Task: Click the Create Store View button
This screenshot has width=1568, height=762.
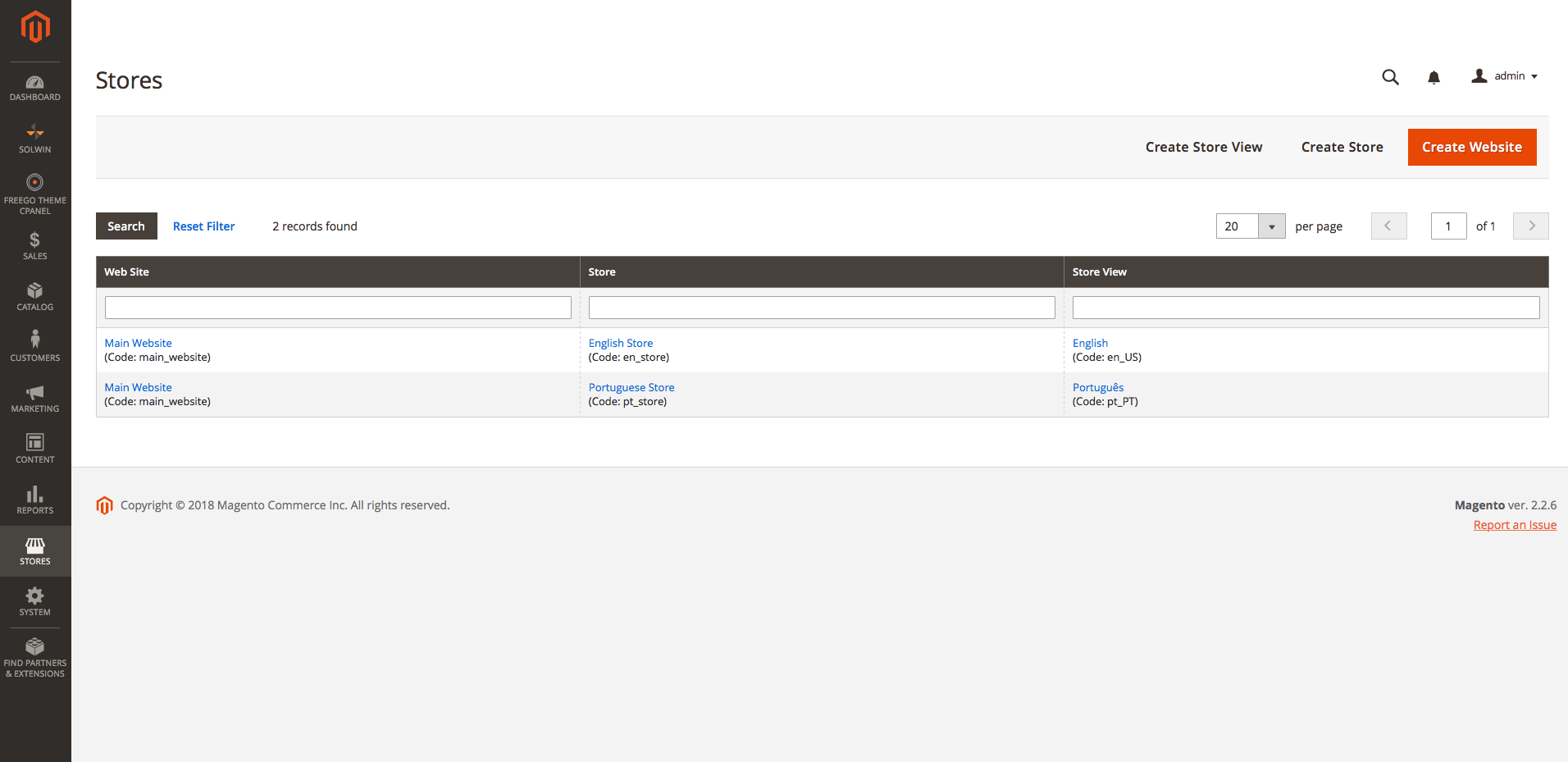Action: 1203,148
